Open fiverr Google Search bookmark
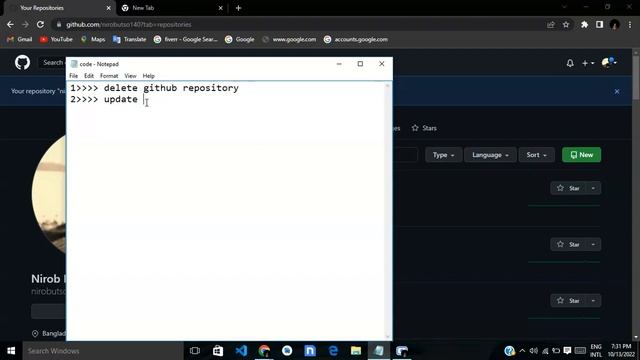Viewport: 640px width, 360px height. tap(186, 39)
